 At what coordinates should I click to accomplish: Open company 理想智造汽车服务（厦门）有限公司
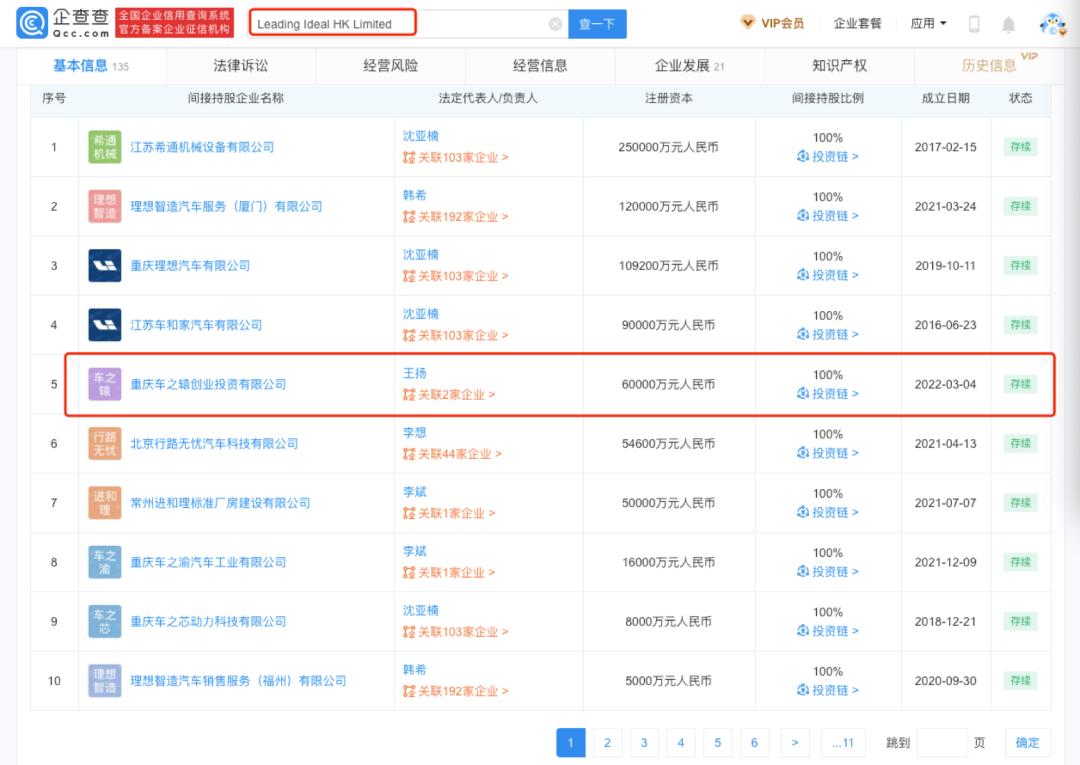click(x=226, y=206)
